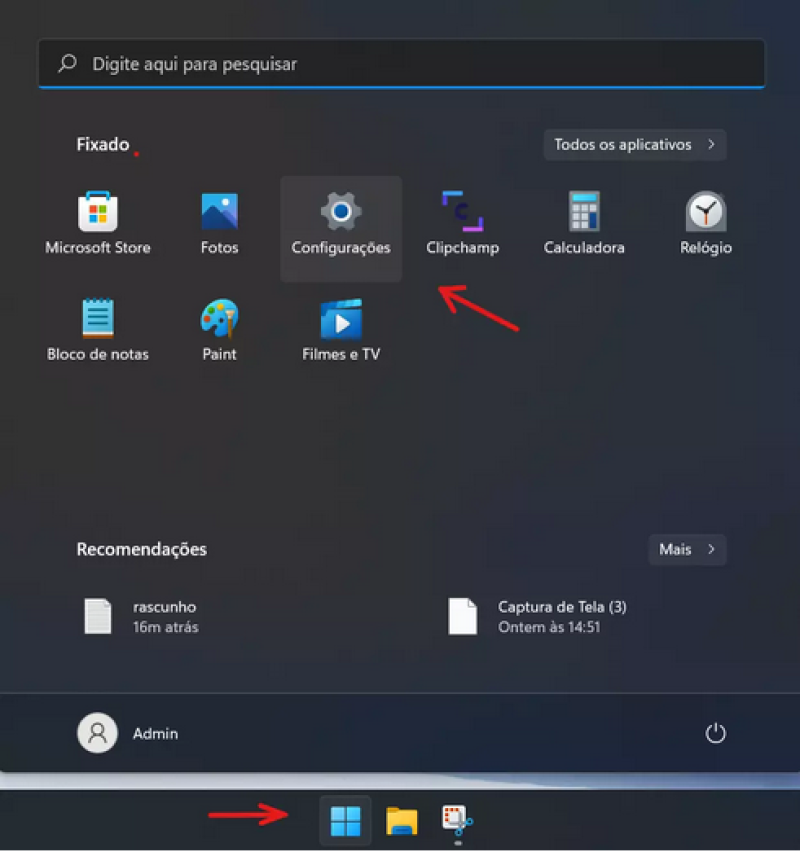Screen dimensions: 800x852
Task: Launch Bloco de notas
Action: (x=98, y=330)
